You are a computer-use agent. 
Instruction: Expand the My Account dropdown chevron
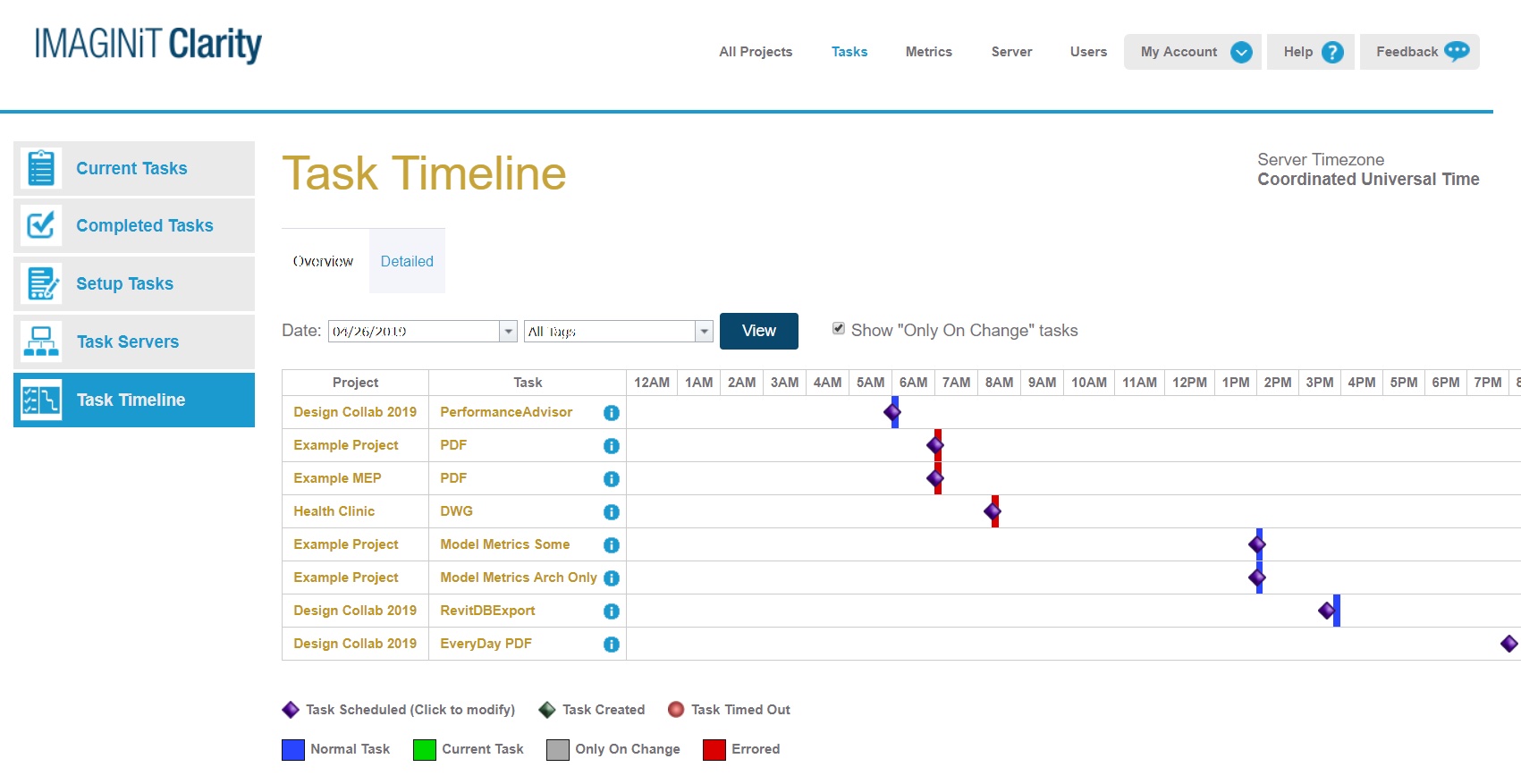tap(1241, 52)
